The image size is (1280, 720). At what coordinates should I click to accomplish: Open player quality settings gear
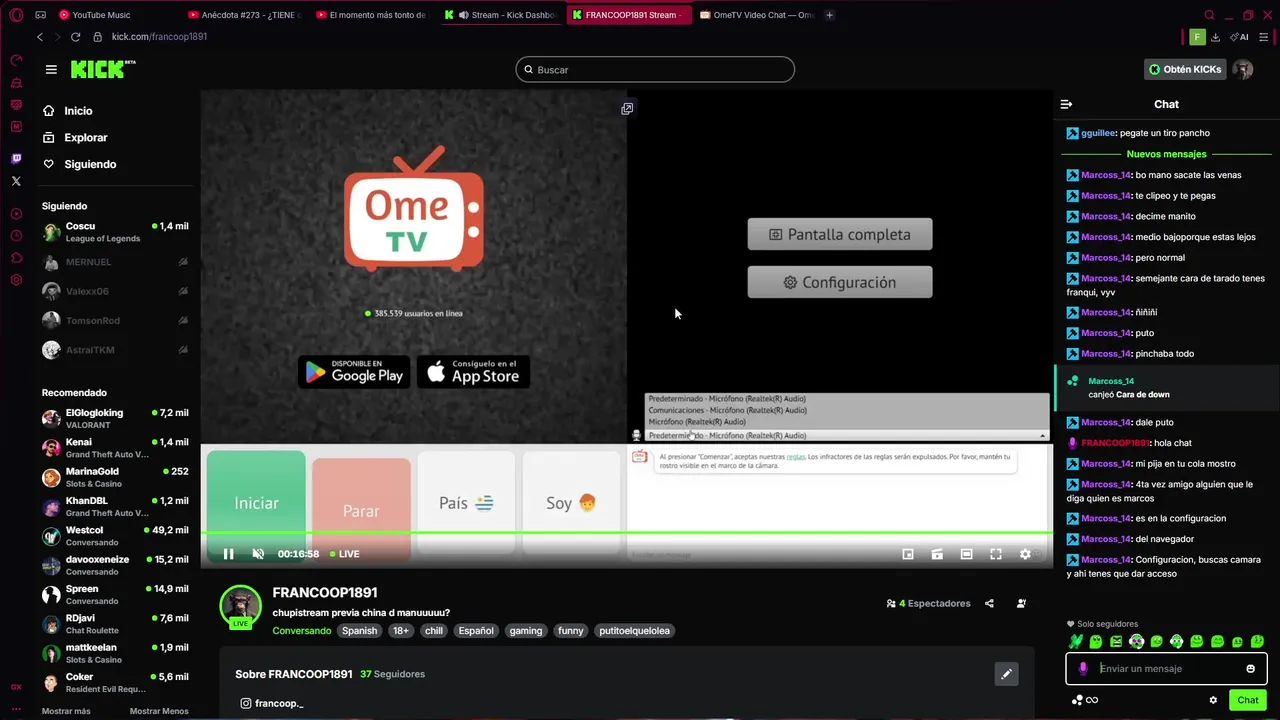coord(1025,554)
